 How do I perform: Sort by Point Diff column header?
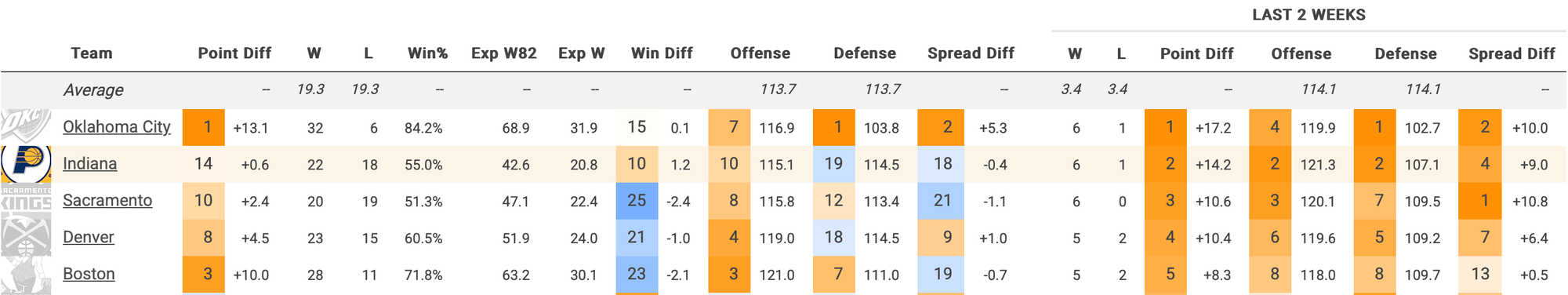[234, 53]
